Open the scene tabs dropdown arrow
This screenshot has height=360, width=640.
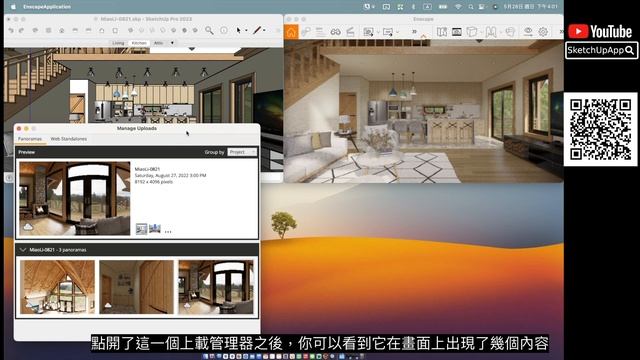[172, 43]
